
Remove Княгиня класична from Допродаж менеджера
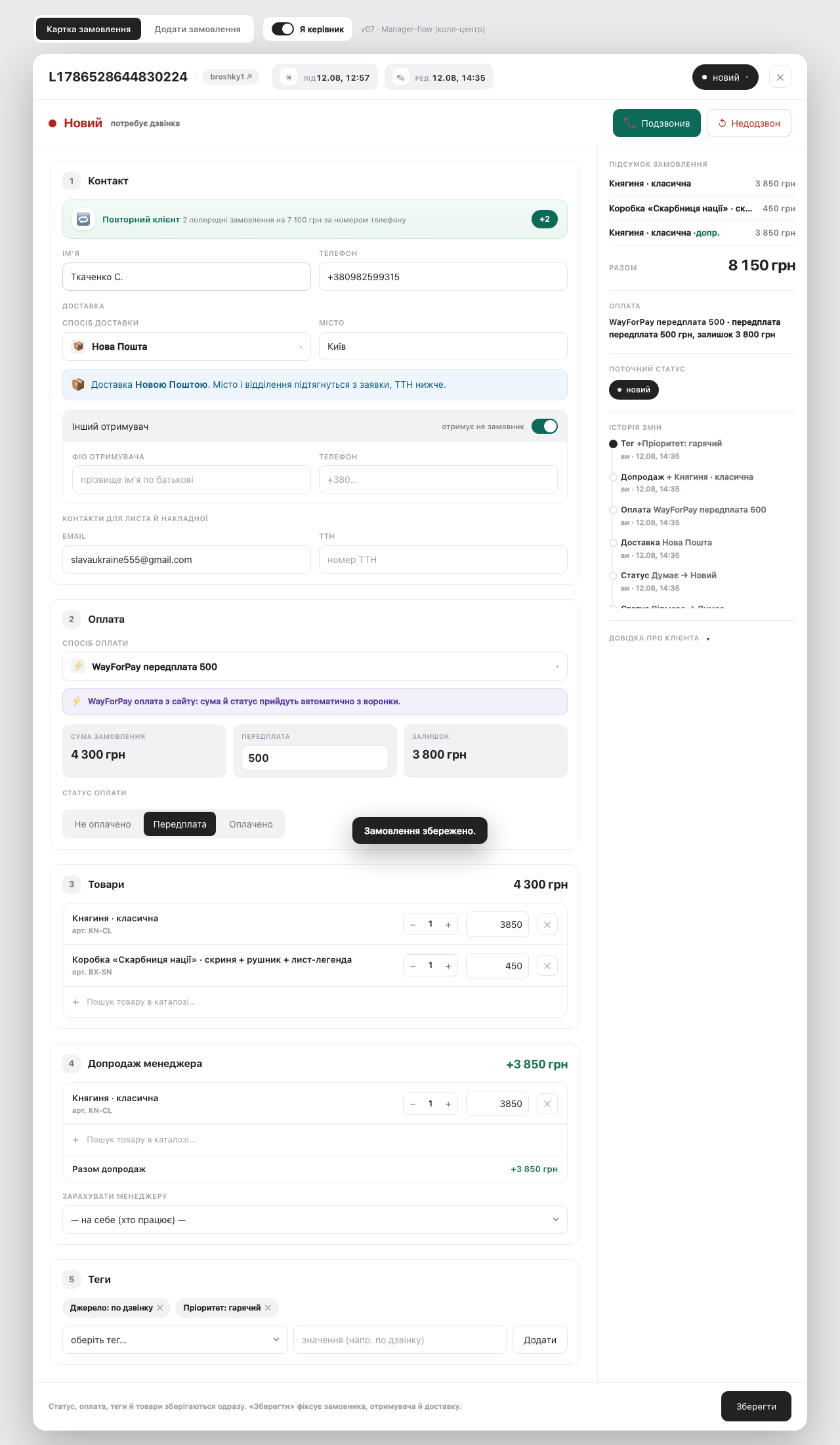coord(547,1104)
